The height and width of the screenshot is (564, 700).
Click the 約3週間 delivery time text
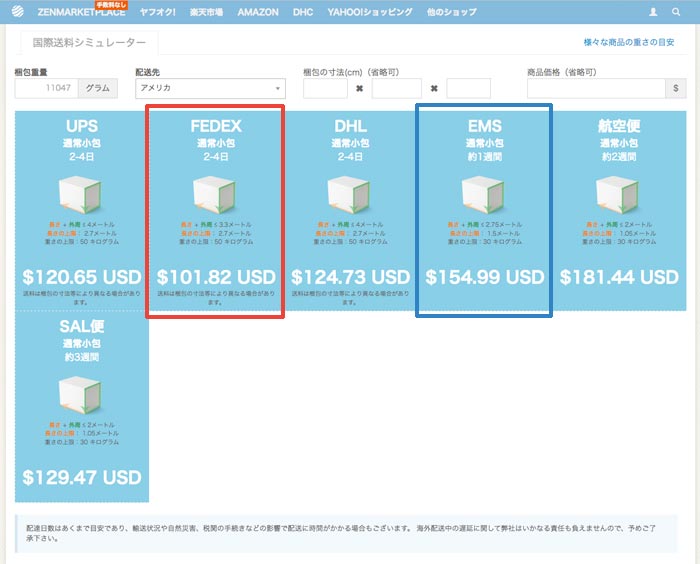82,357
